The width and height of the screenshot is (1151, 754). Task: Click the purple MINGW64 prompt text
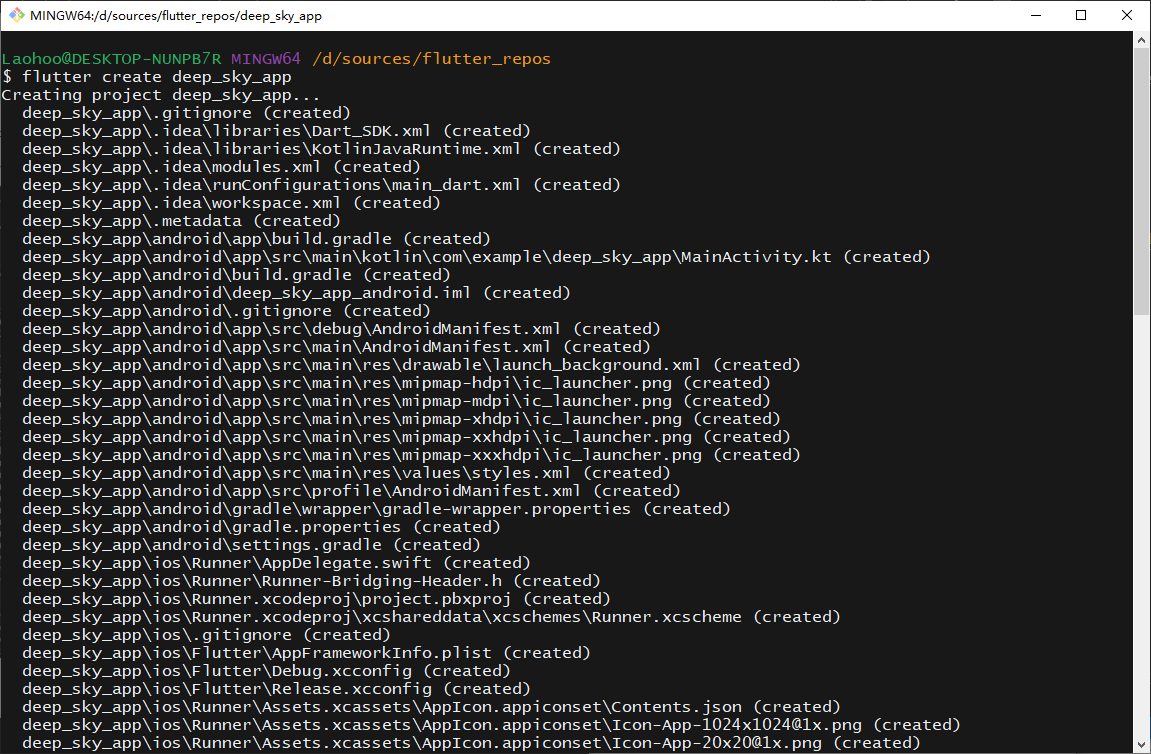(x=266, y=59)
